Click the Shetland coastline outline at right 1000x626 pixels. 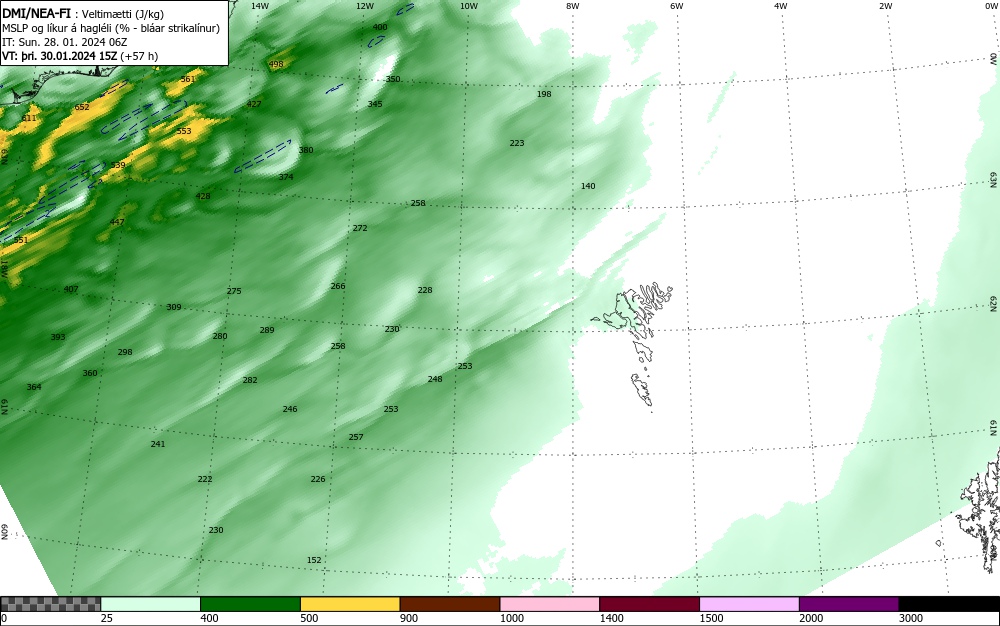(979, 510)
